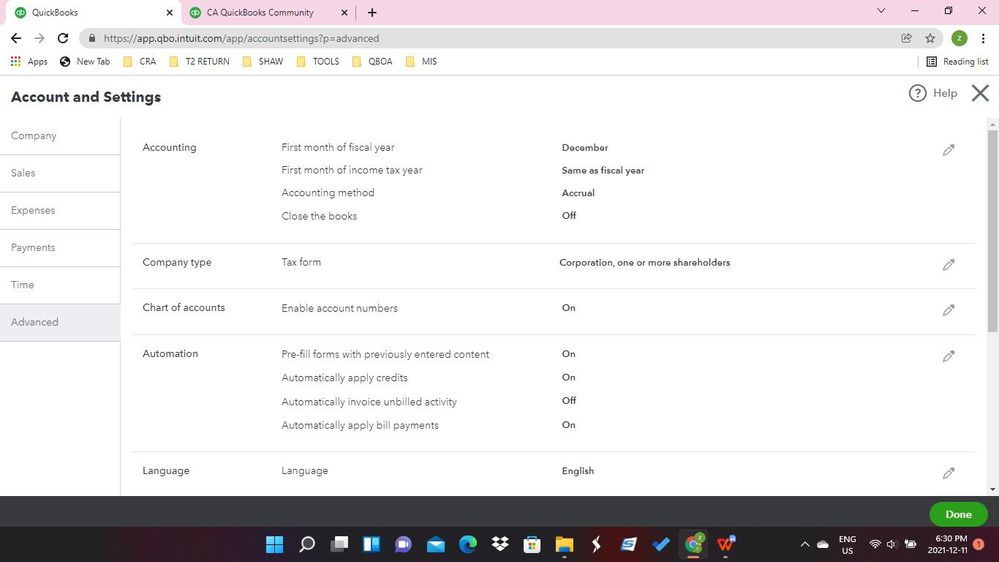Open a new browser tab with plus
The height and width of the screenshot is (562, 999).
coord(372,12)
